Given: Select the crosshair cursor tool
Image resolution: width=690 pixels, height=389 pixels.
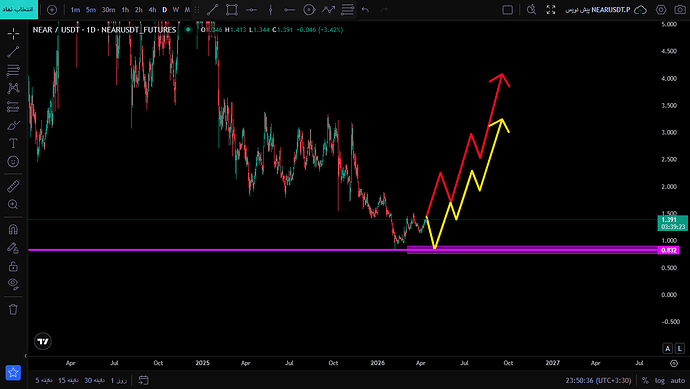Looking at the screenshot, I should (x=13, y=33).
